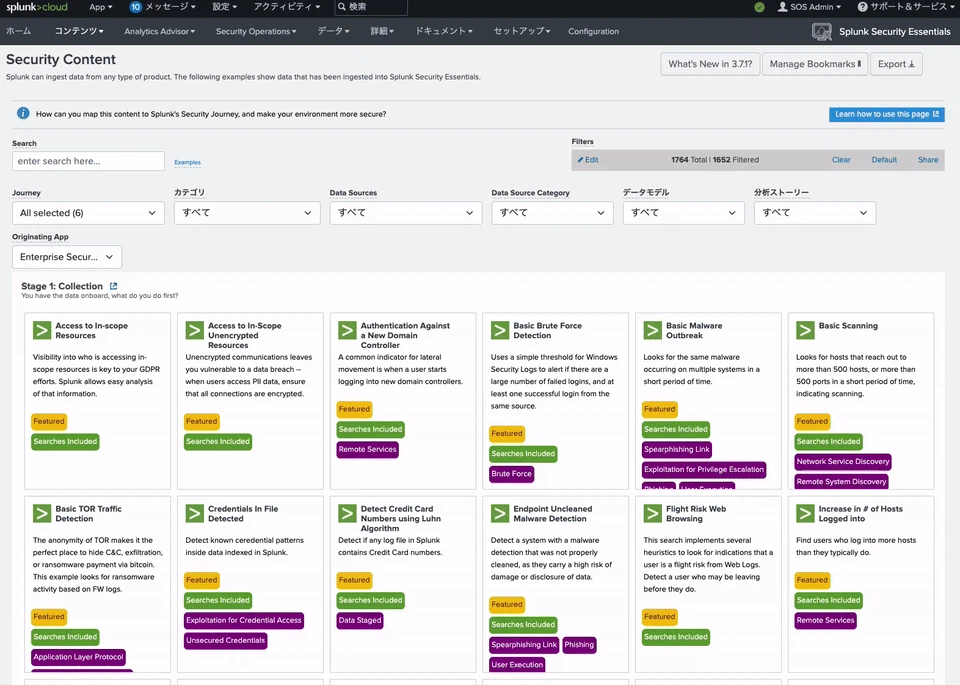Image resolution: width=960 pixels, height=685 pixels.
Task: Click Learn how to use this page
Action: 887,114
